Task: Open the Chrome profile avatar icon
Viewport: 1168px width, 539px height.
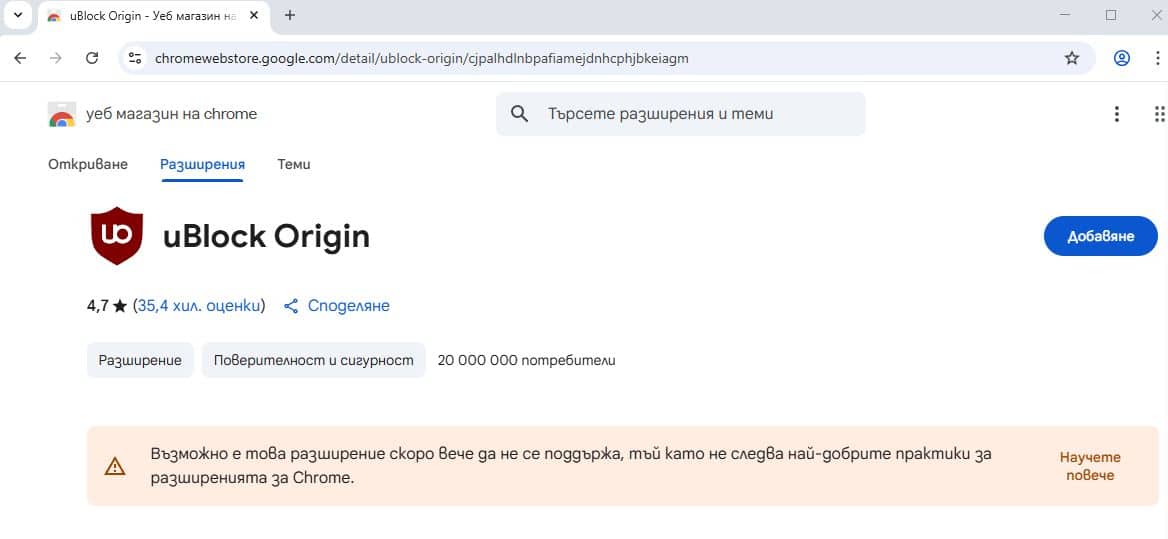Action: (x=1122, y=58)
